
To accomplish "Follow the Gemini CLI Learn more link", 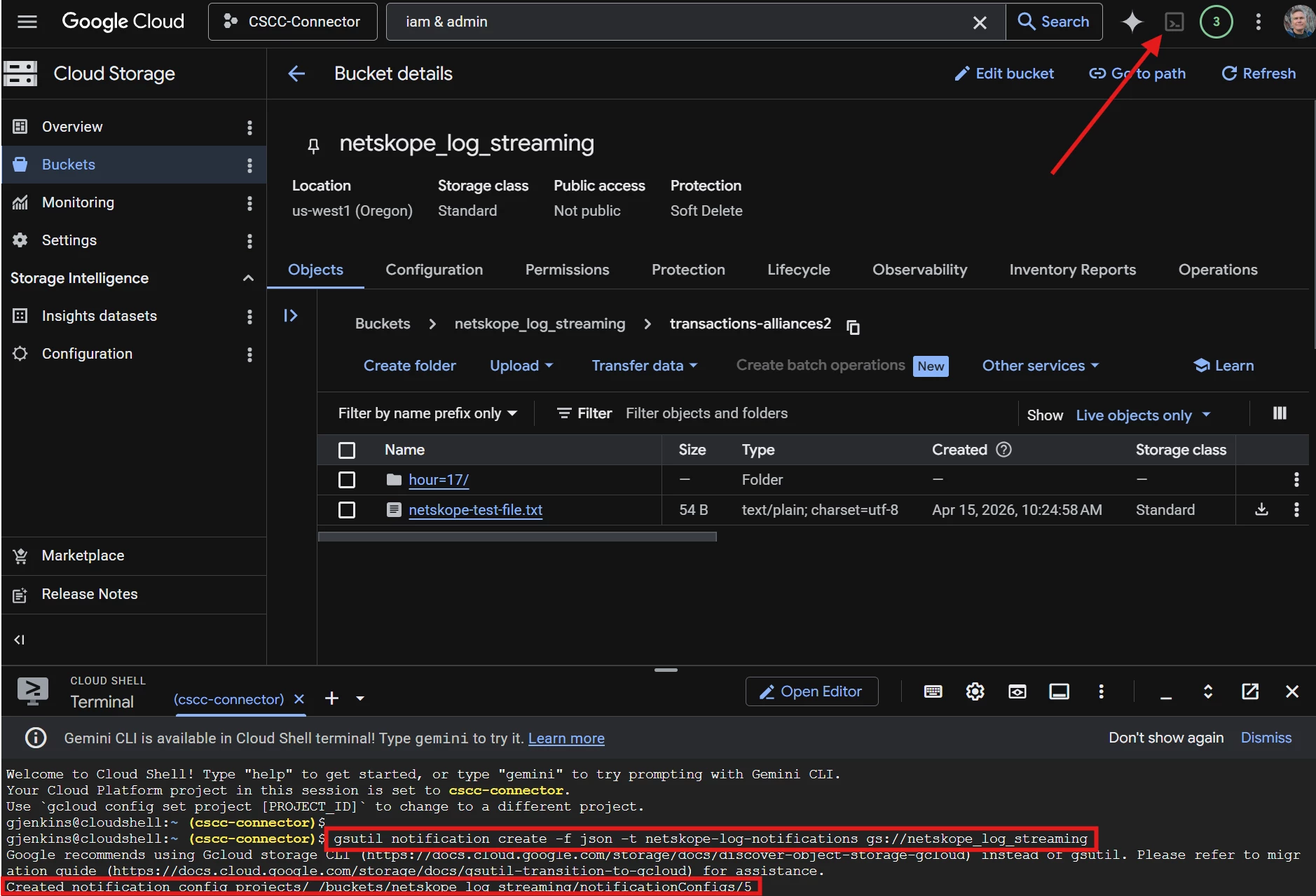I will pyautogui.click(x=566, y=738).
